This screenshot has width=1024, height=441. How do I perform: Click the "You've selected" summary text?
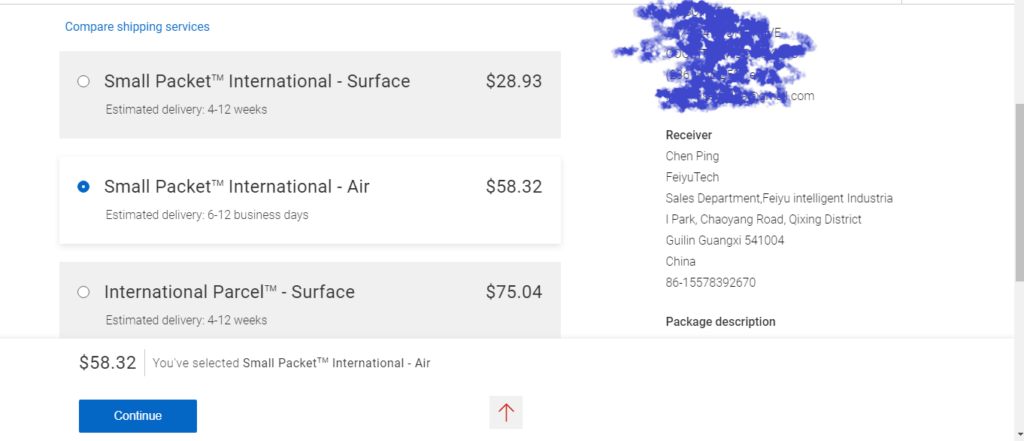point(291,363)
